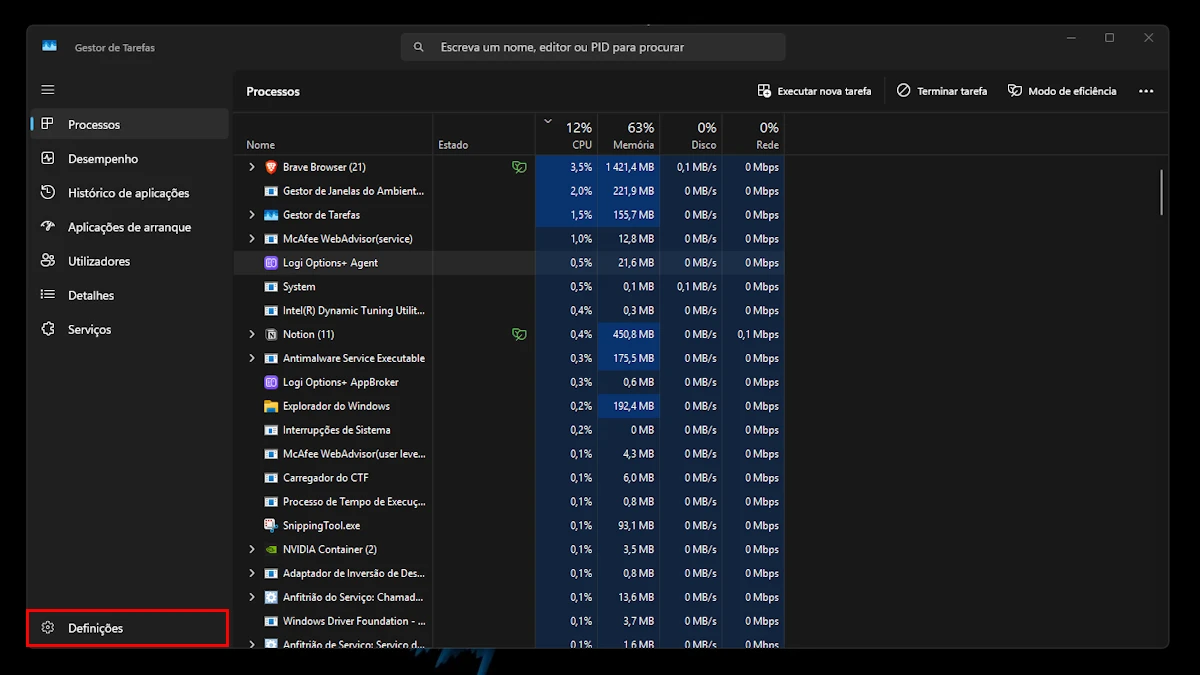Viewport: 1200px width, 675px height.
Task: Expand the McAfee WebAdvisor(service) group
Action: [252, 239]
